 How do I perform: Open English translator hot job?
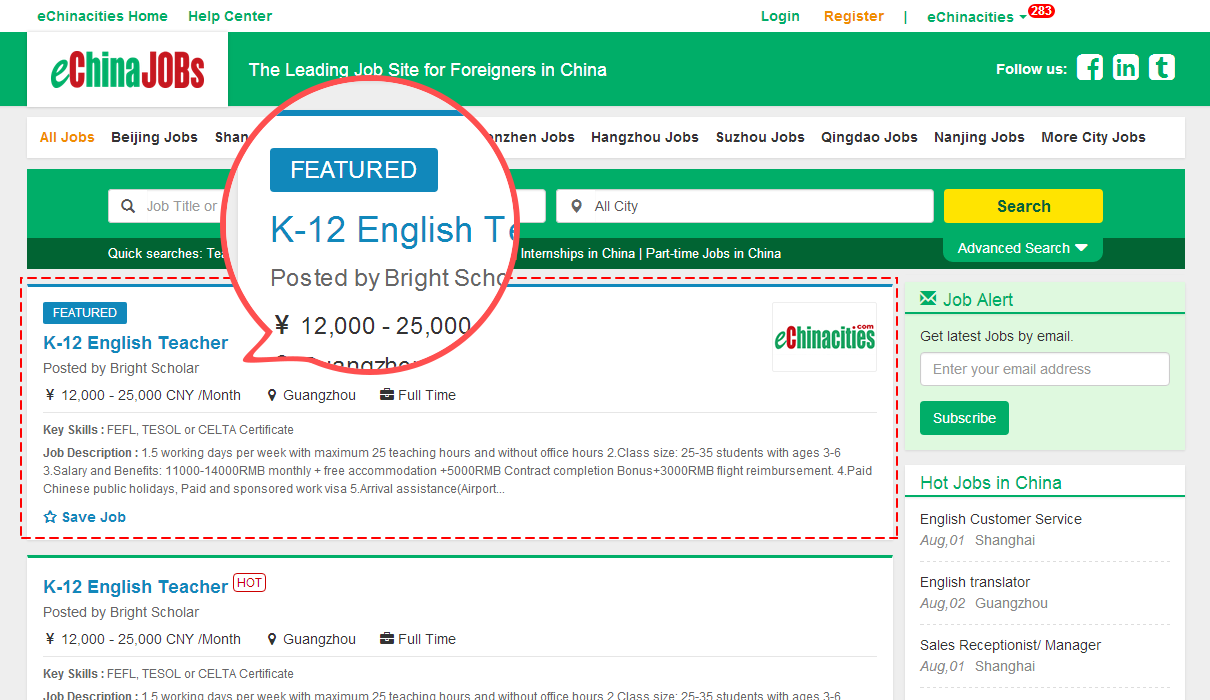point(975,582)
